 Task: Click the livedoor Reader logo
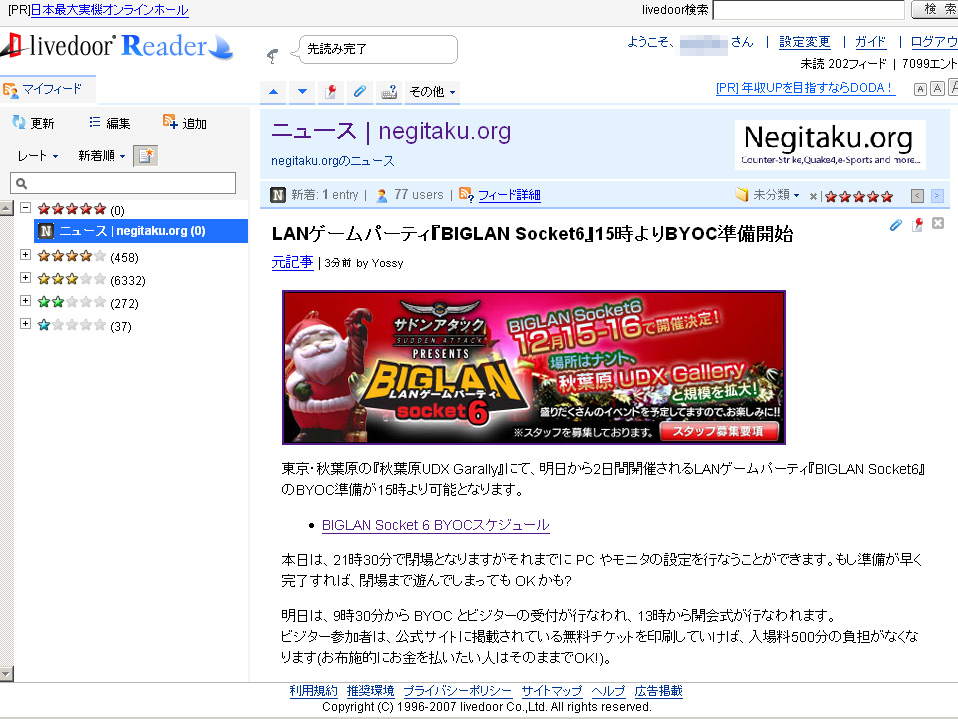[x=117, y=46]
